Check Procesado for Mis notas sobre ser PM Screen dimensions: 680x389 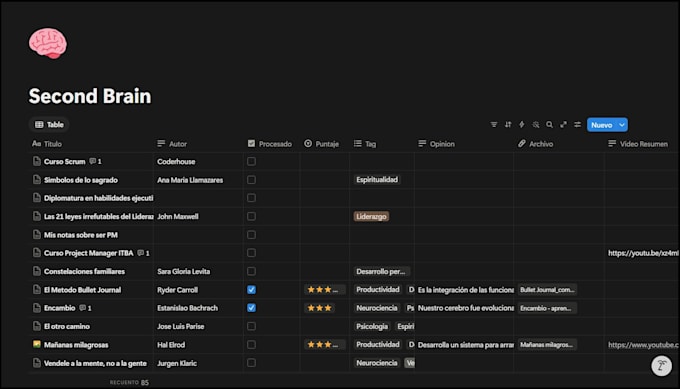point(251,235)
